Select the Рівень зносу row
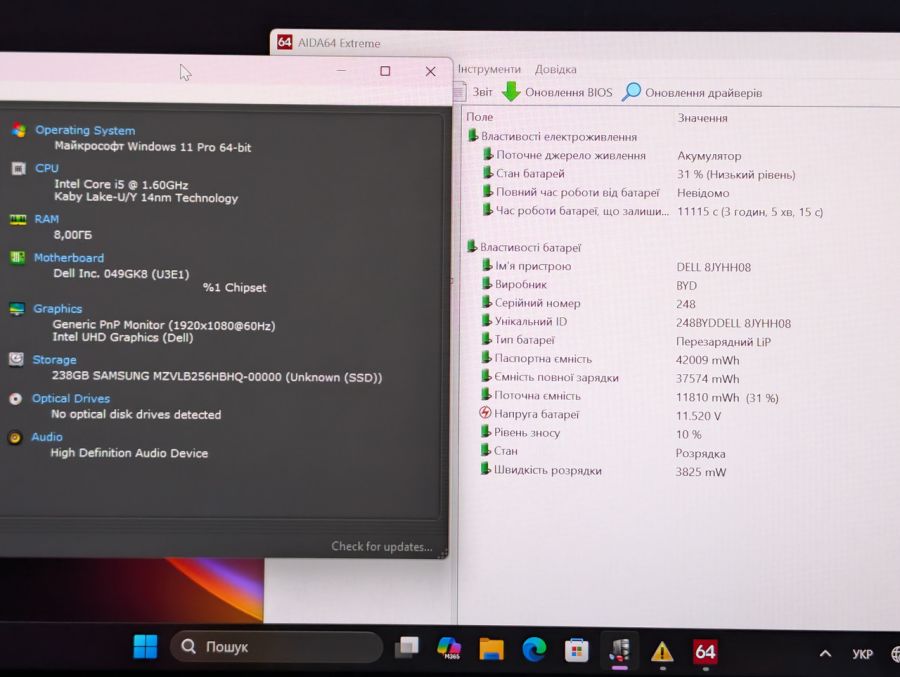Viewport: 900px width, 677px height. point(519,433)
